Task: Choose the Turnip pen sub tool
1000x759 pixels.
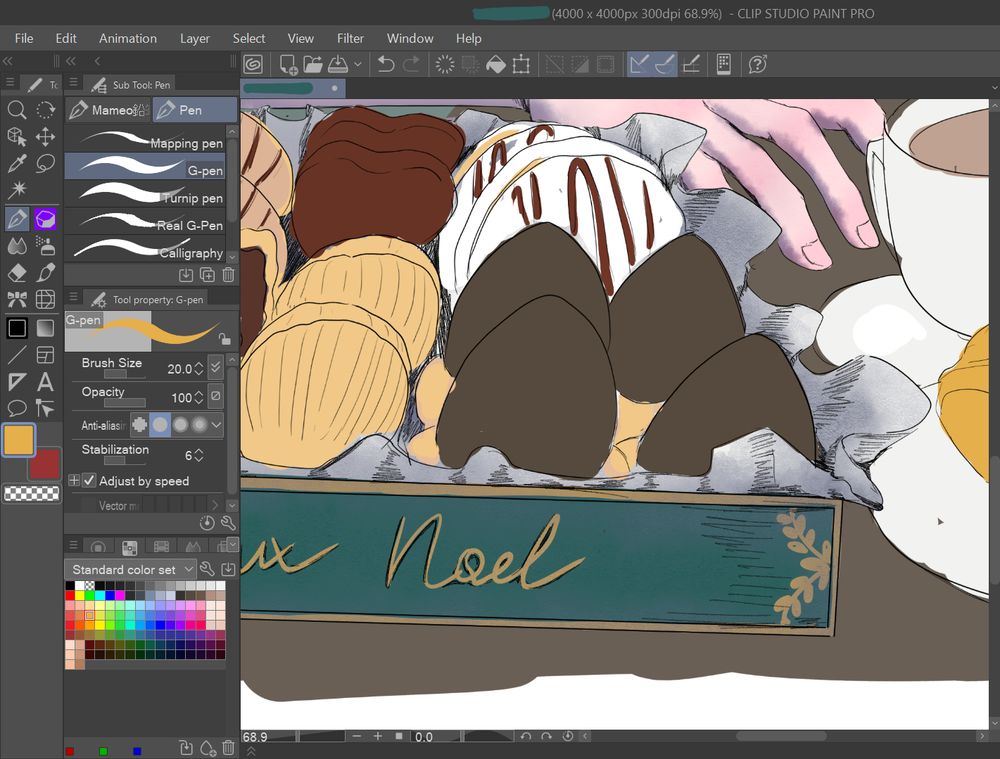Action: tap(150, 197)
